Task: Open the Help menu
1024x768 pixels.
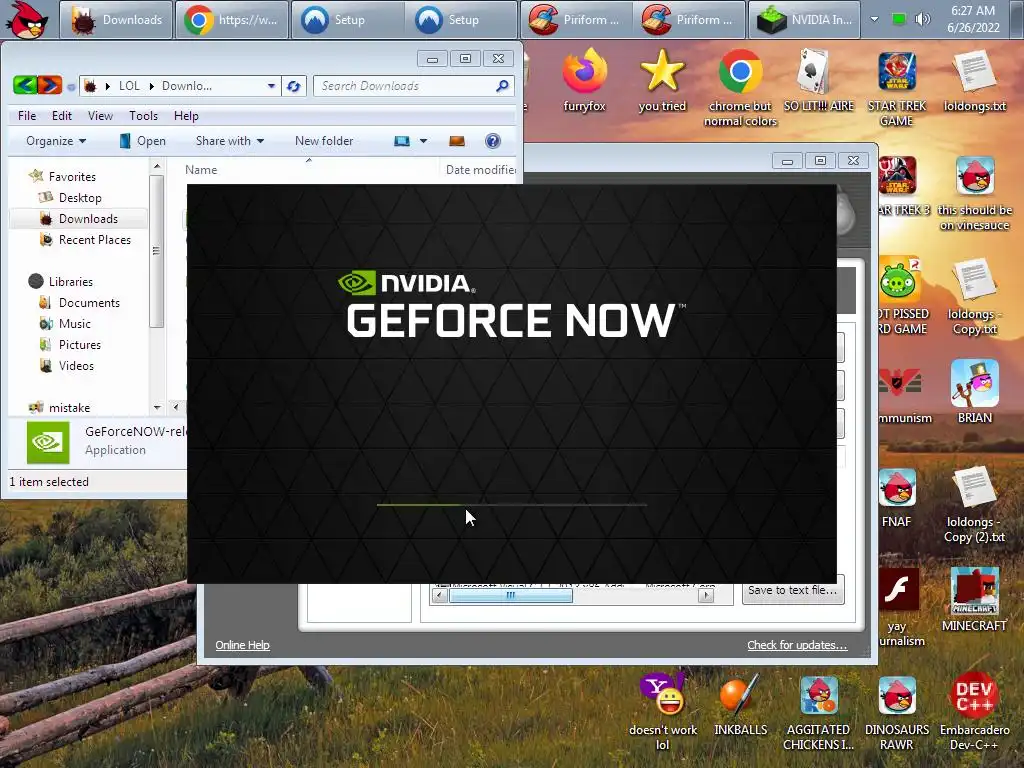Action: click(186, 116)
